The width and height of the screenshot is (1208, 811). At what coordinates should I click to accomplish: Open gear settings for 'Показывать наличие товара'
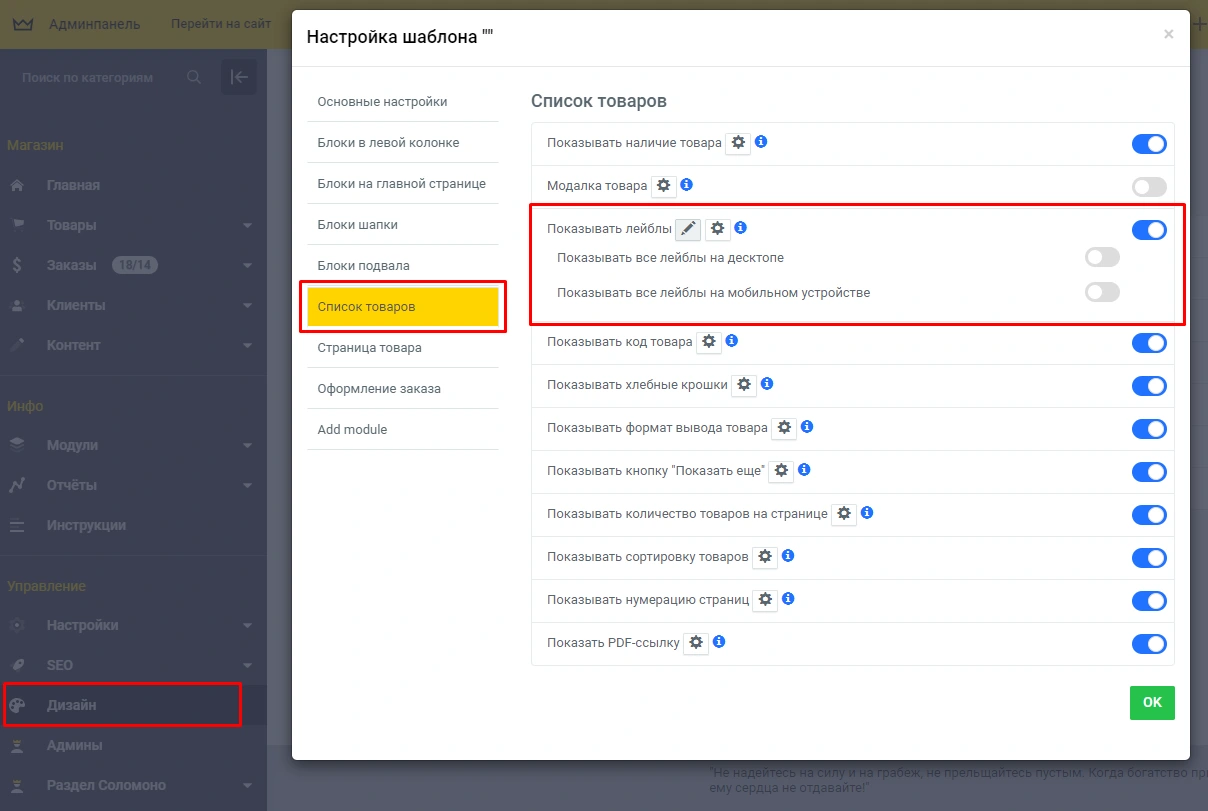[x=738, y=143]
